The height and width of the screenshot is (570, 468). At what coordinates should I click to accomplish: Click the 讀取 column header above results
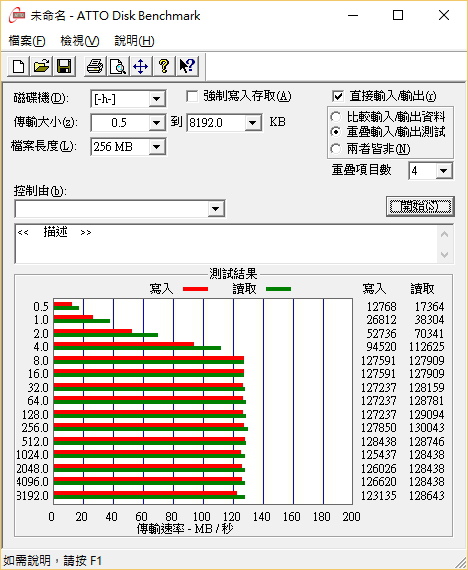tap(423, 289)
